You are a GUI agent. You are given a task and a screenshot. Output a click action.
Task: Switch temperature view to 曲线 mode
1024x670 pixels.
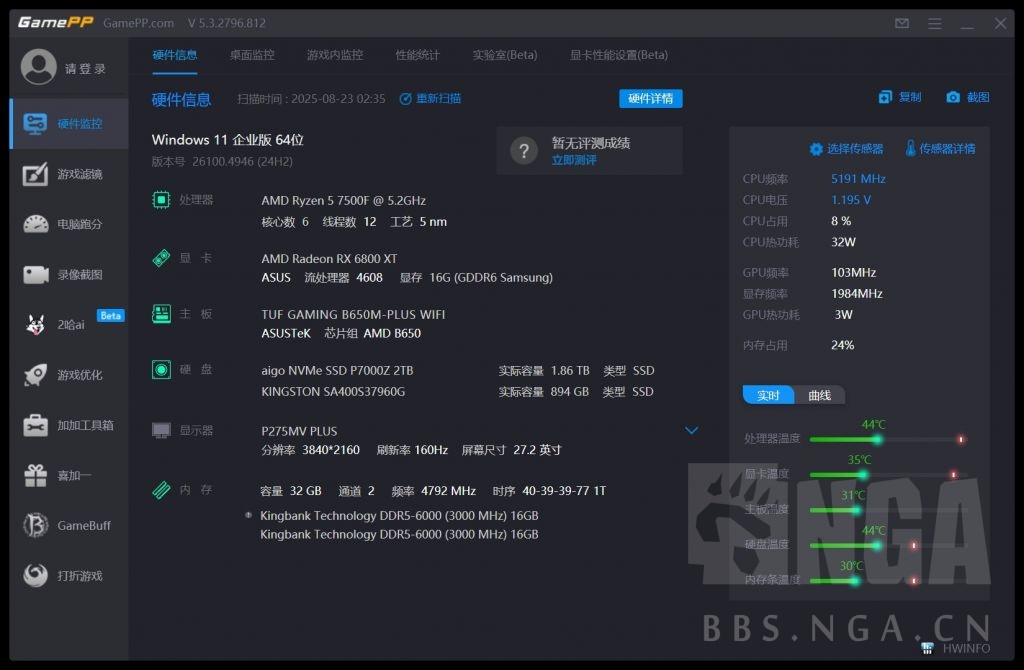tap(820, 395)
